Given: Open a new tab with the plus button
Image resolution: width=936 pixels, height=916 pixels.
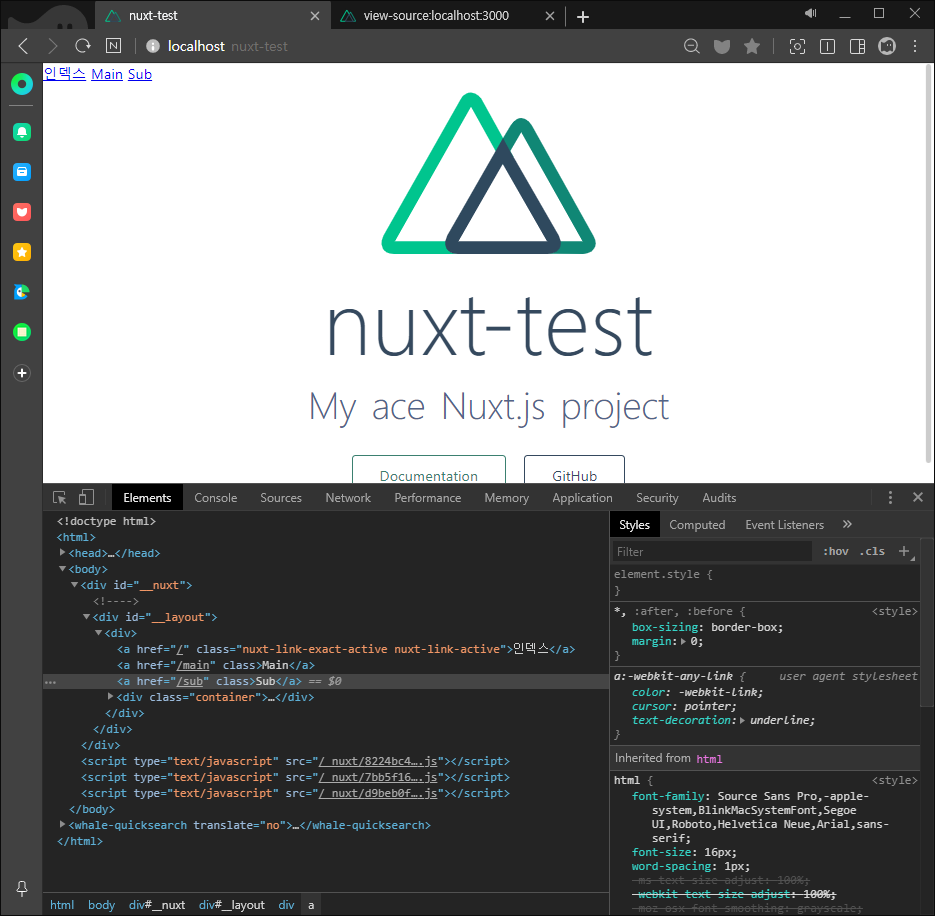Looking at the screenshot, I should (583, 17).
